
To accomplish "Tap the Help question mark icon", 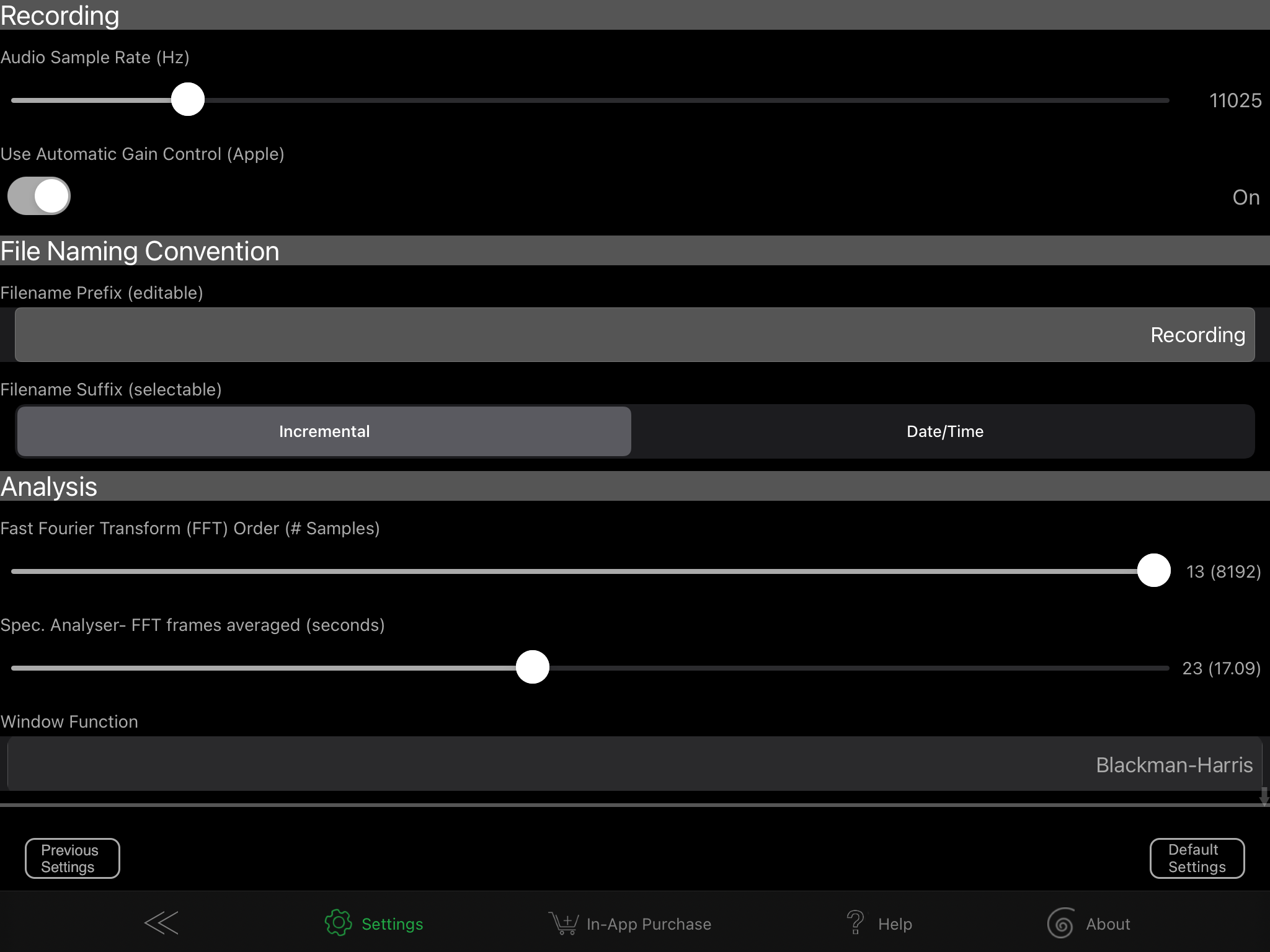I will (x=856, y=923).
